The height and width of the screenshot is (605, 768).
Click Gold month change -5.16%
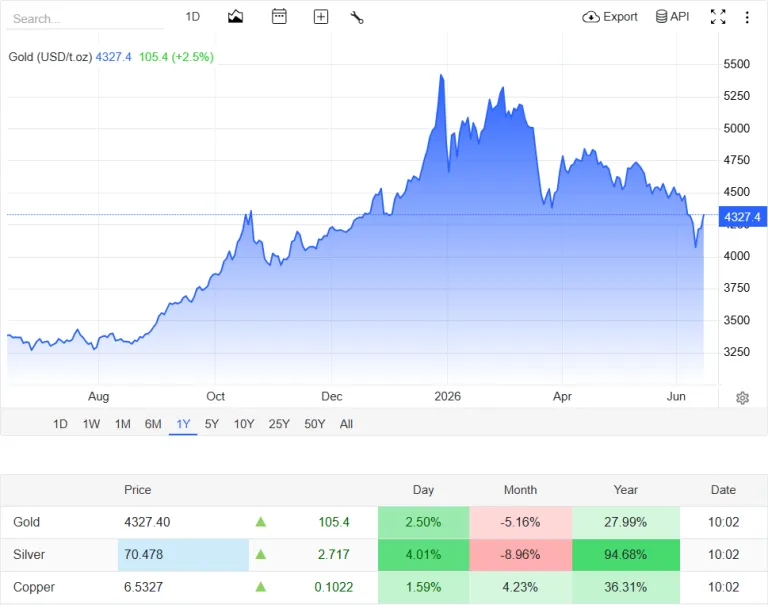pyautogui.click(x=520, y=522)
